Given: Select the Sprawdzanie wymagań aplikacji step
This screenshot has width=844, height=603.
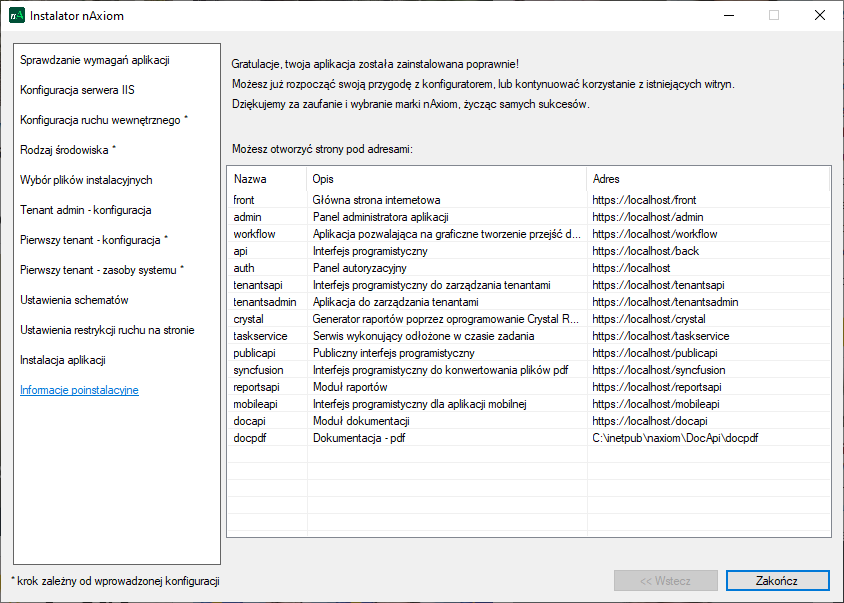Looking at the screenshot, I should (x=95, y=60).
